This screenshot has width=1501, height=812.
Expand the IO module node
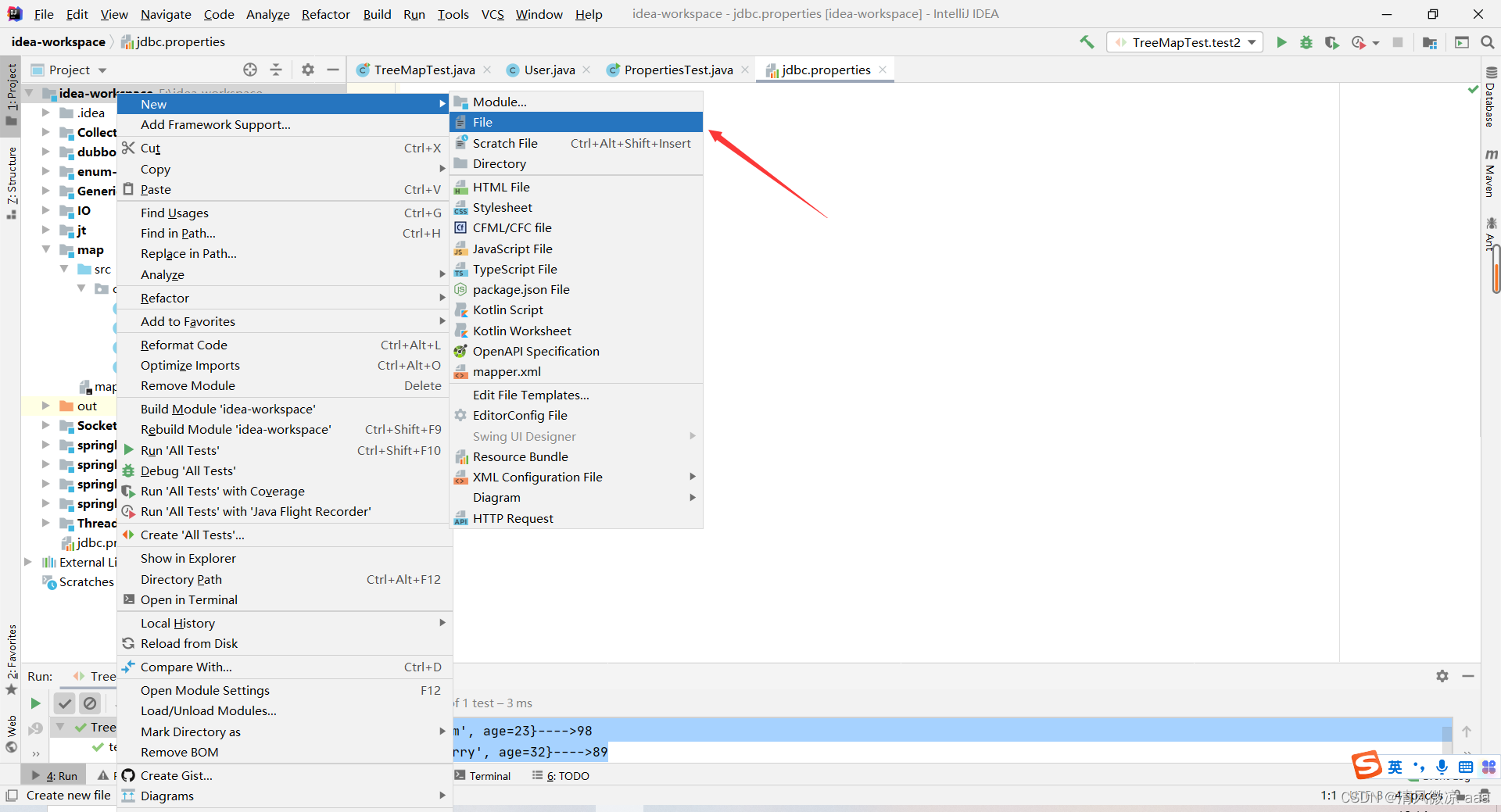(x=45, y=210)
